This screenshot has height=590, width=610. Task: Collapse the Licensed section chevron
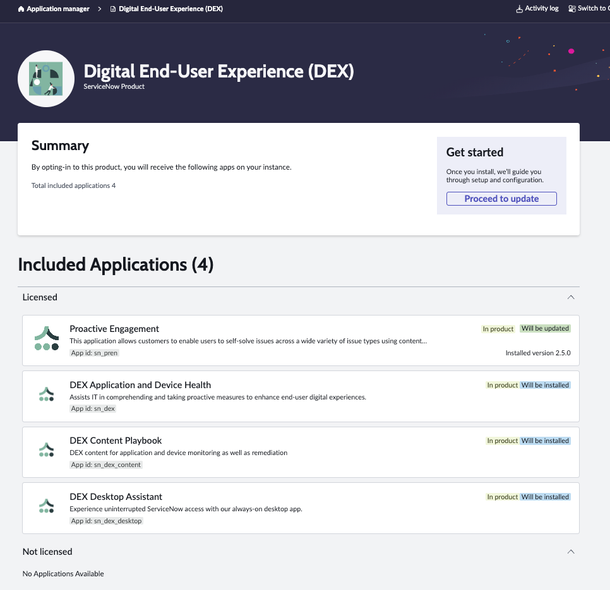(x=571, y=297)
